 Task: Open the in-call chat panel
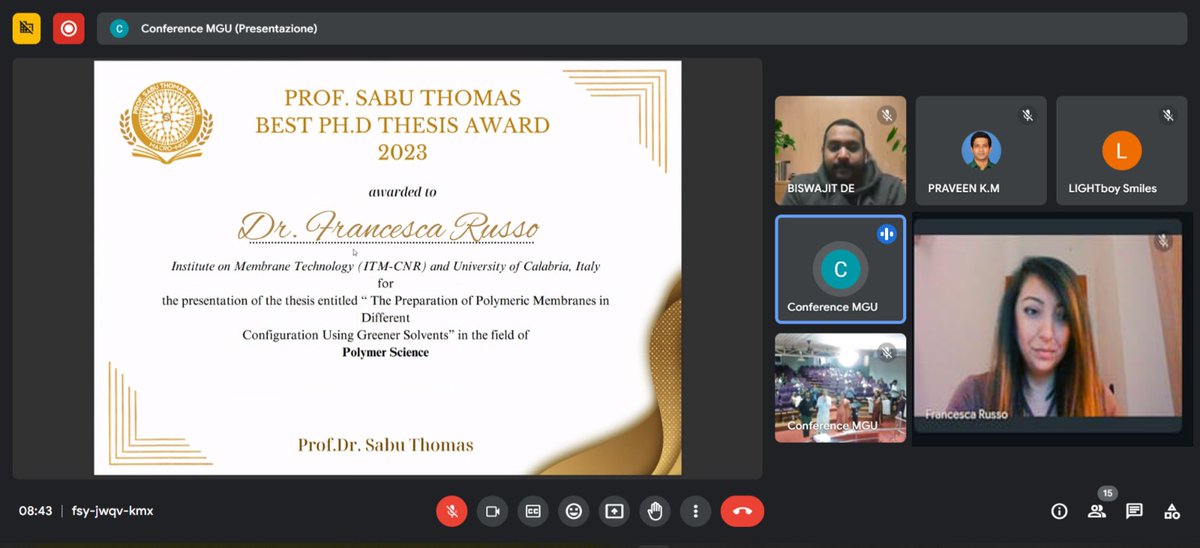1134,511
